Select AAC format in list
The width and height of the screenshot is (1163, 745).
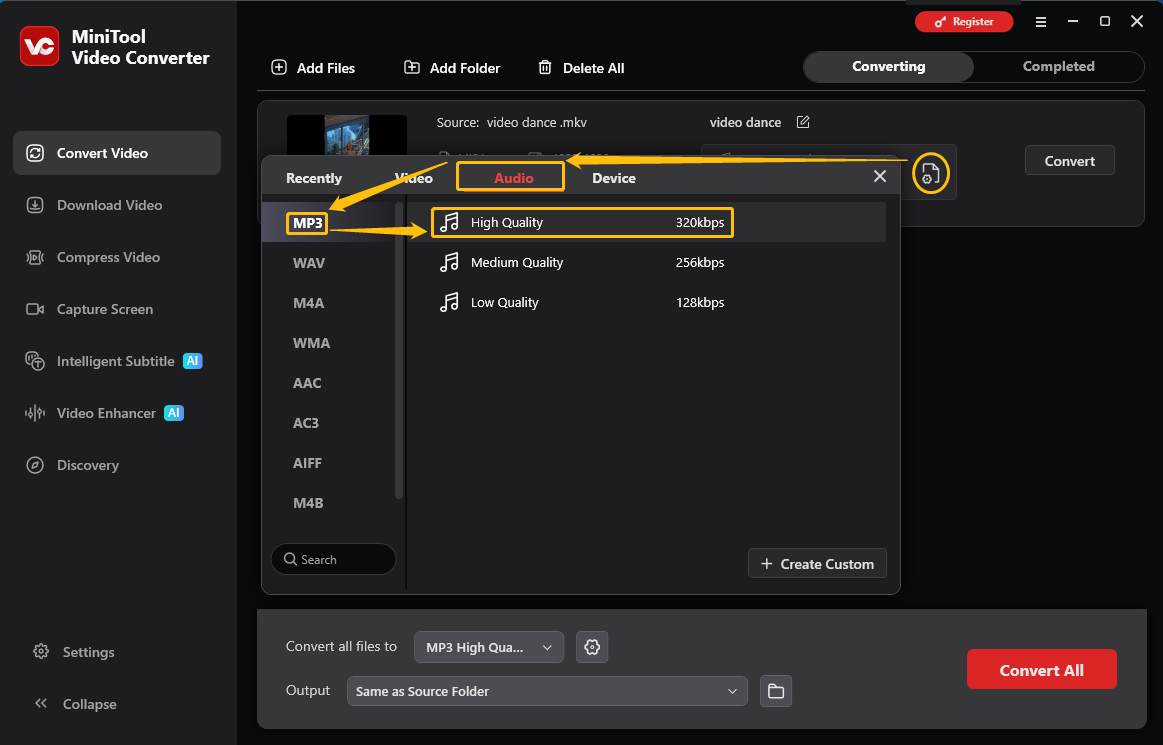pos(307,383)
